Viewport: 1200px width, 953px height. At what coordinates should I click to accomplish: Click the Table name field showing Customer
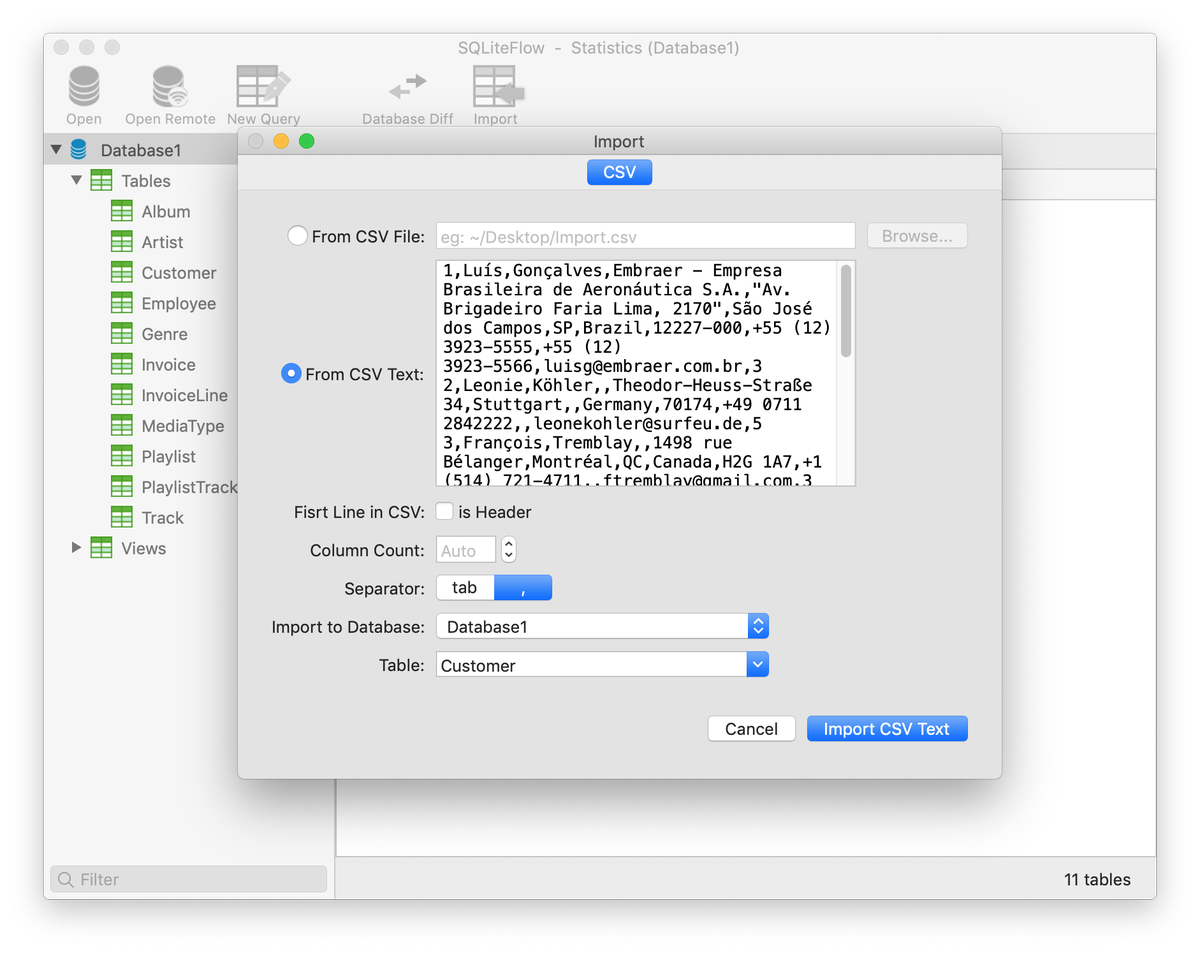[x=592, y=665]
